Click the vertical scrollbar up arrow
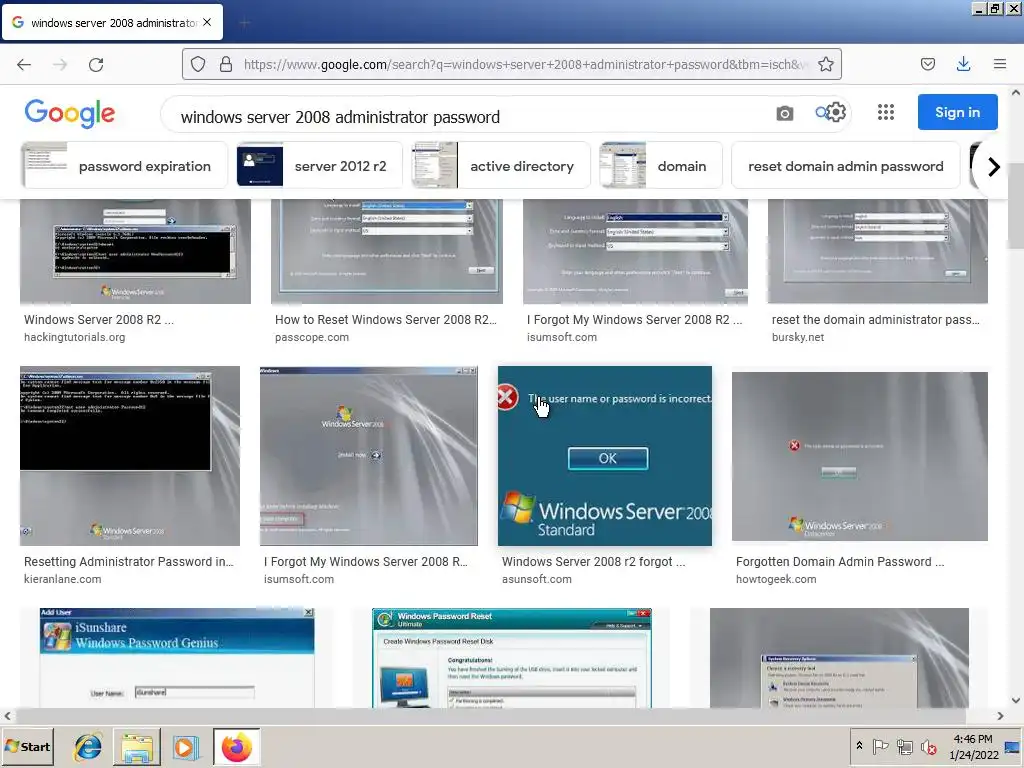 pos(1016,92)
